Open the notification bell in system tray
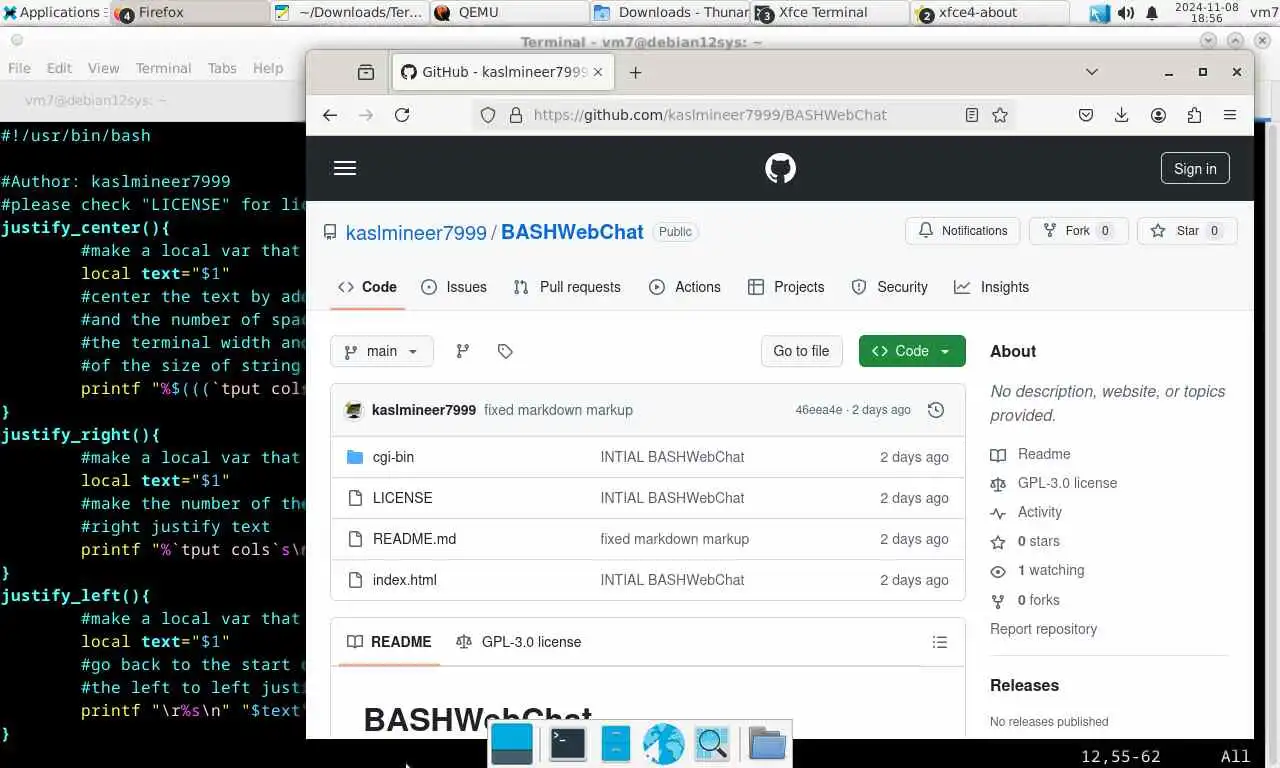1280x768 pixels. tap(1151, 13)
